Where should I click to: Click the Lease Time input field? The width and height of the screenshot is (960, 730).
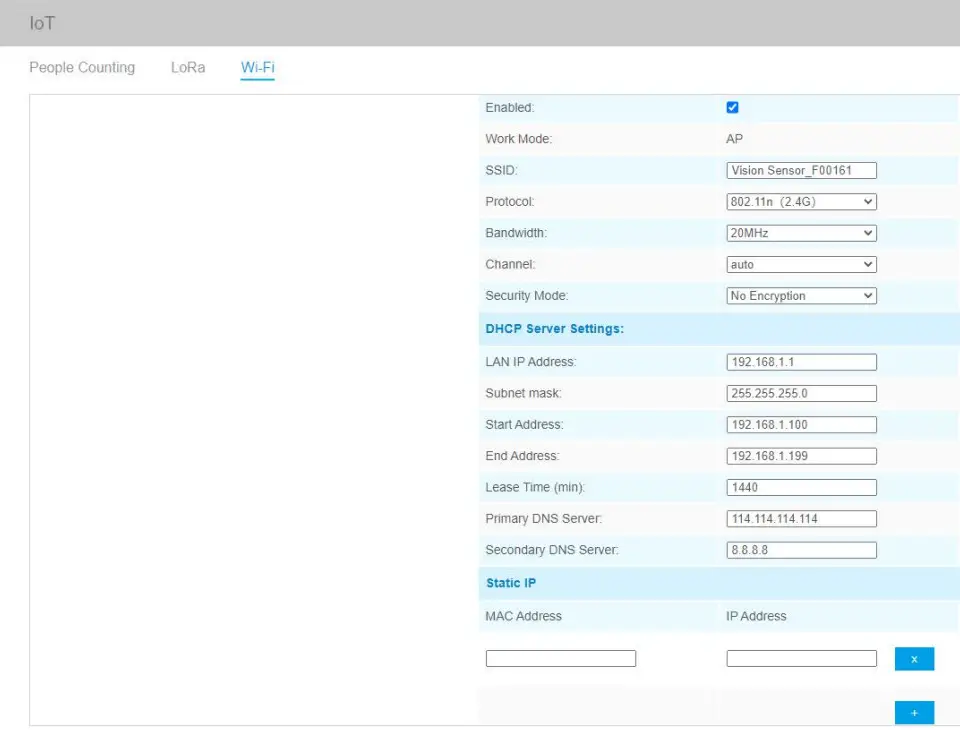pos(801,488)
